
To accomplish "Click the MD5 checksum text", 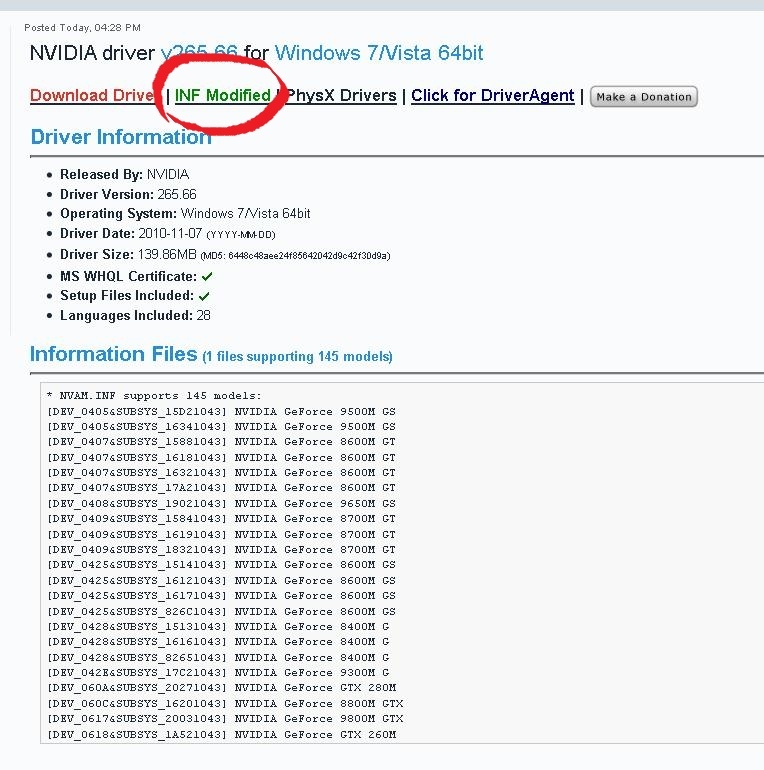I will 295,256.
